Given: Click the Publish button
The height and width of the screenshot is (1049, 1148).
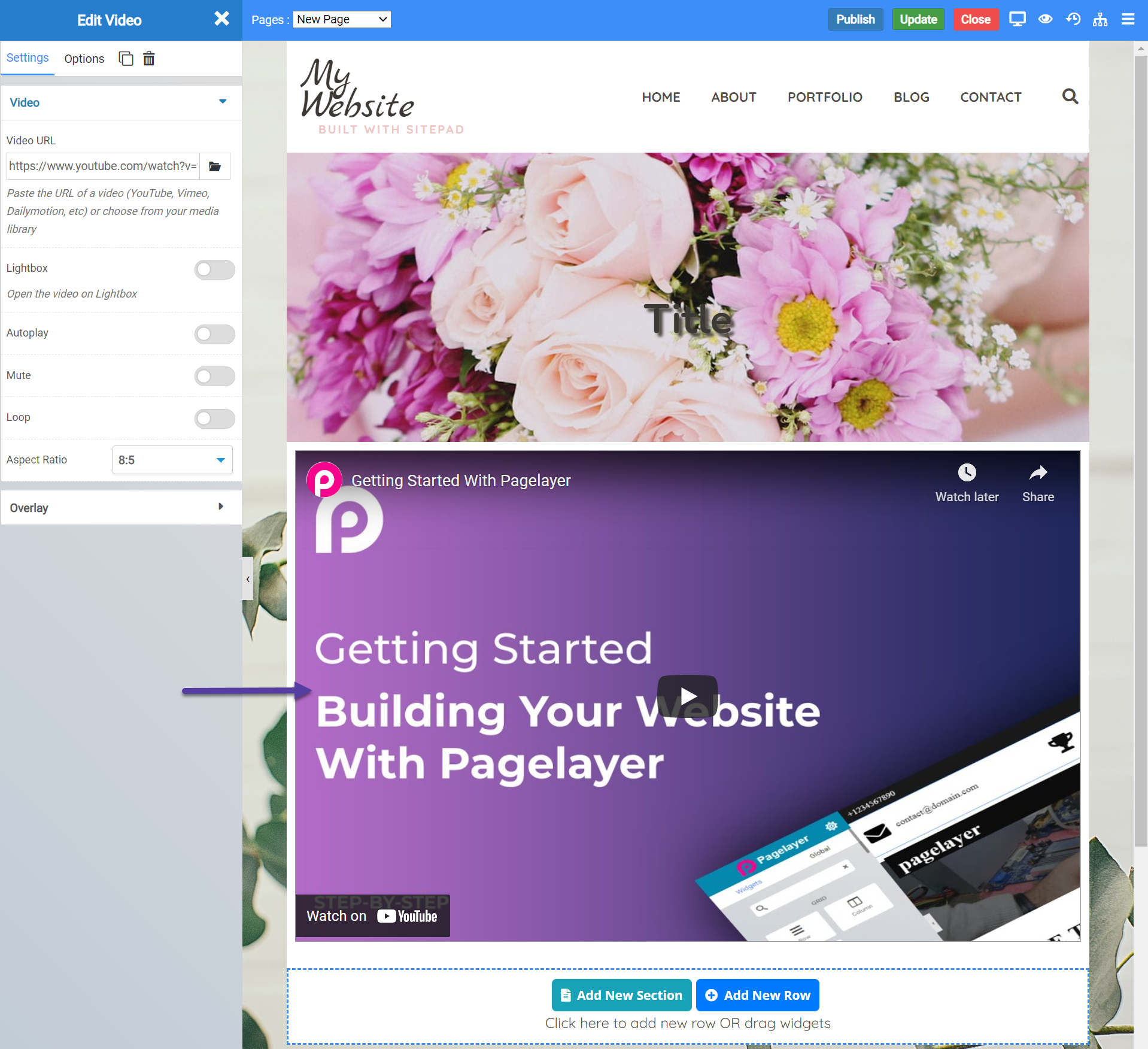Looking at the screenshot, I should (855, 19).
